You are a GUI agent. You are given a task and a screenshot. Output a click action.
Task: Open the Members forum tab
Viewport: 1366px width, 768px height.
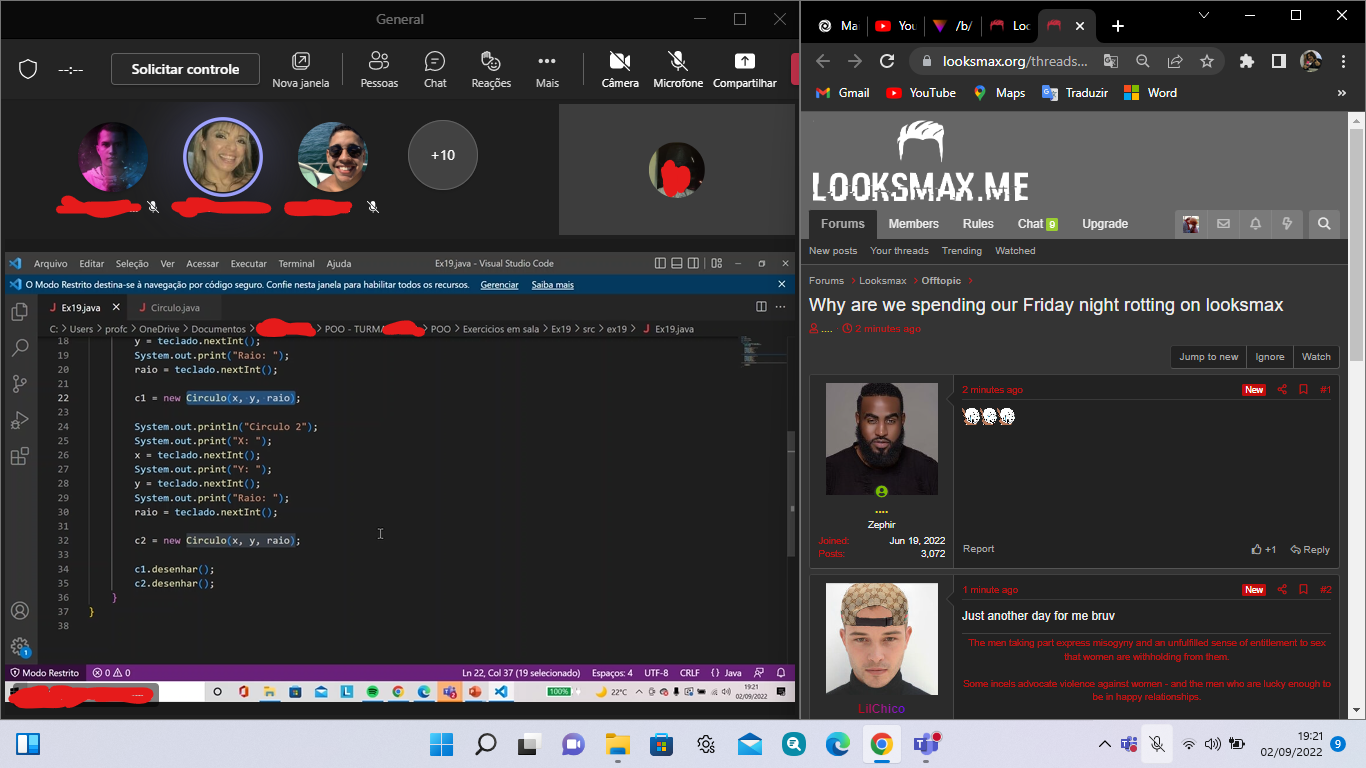point(914,224)
